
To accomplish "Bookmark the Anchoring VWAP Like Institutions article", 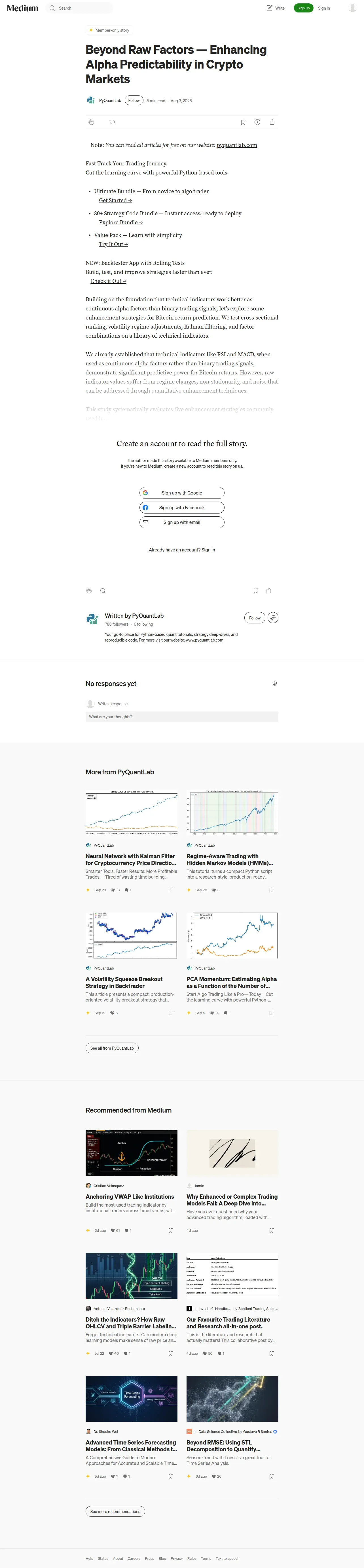I will pos(171,1230).
